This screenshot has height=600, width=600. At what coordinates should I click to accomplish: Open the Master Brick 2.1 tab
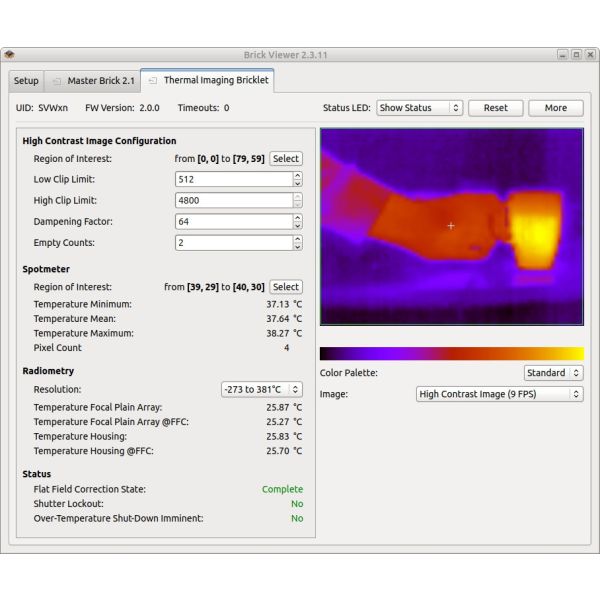(x=92, y=81)
